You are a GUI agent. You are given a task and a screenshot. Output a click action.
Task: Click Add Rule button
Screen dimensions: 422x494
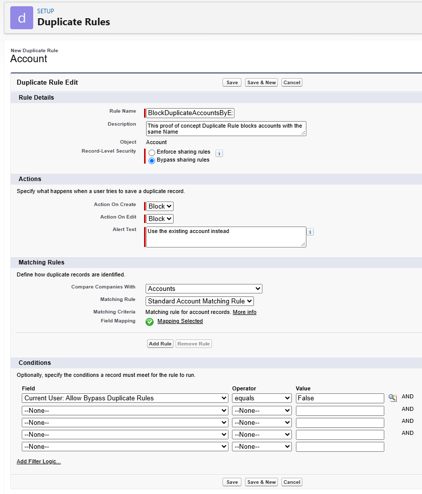160,344
